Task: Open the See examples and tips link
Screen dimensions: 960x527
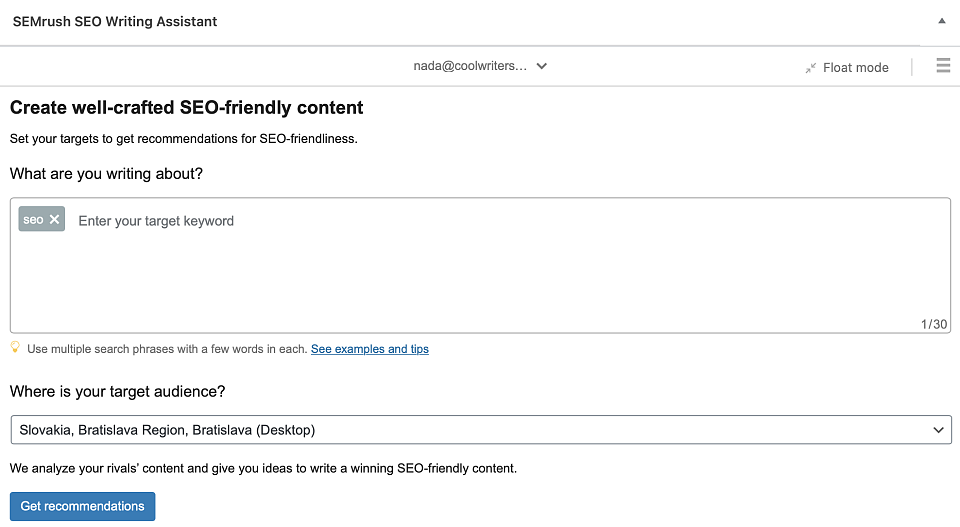Action: [x=370, y=349]
